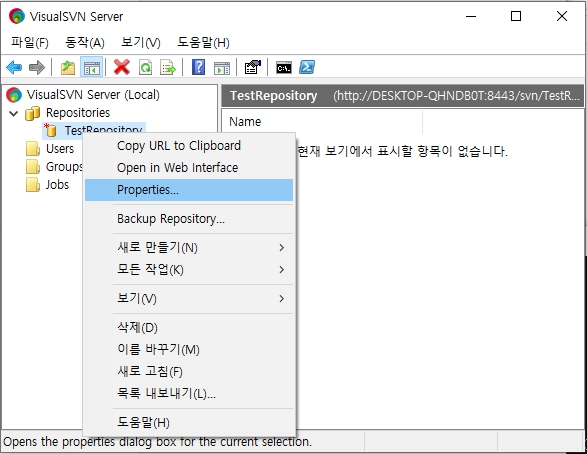Click the Properties toolbar icon
The image size is (587, 454).
click(253, 67)
